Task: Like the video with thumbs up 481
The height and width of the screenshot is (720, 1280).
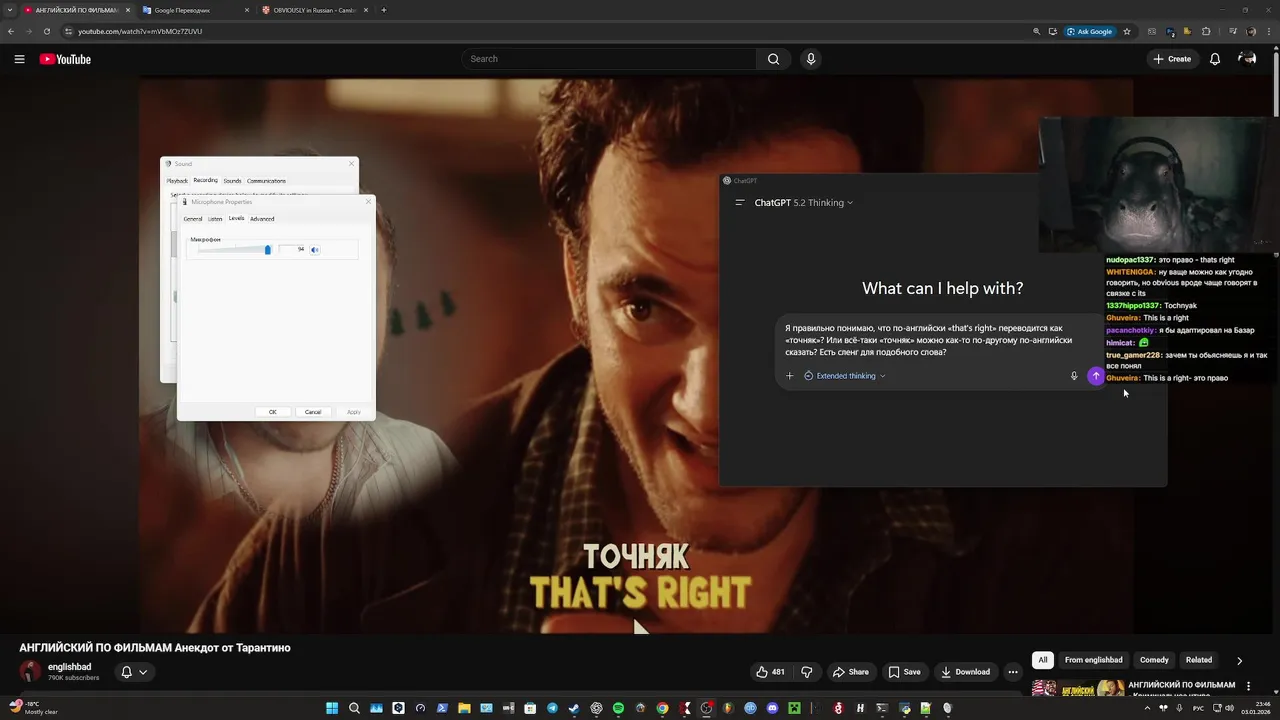Action: point(770,672)
